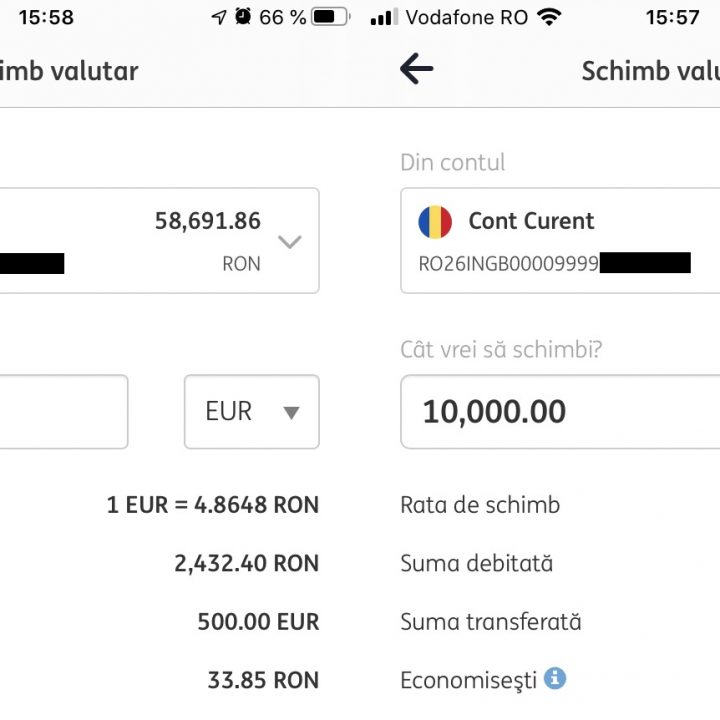Tap the battery indicator icon

click(x=330, y=17)
